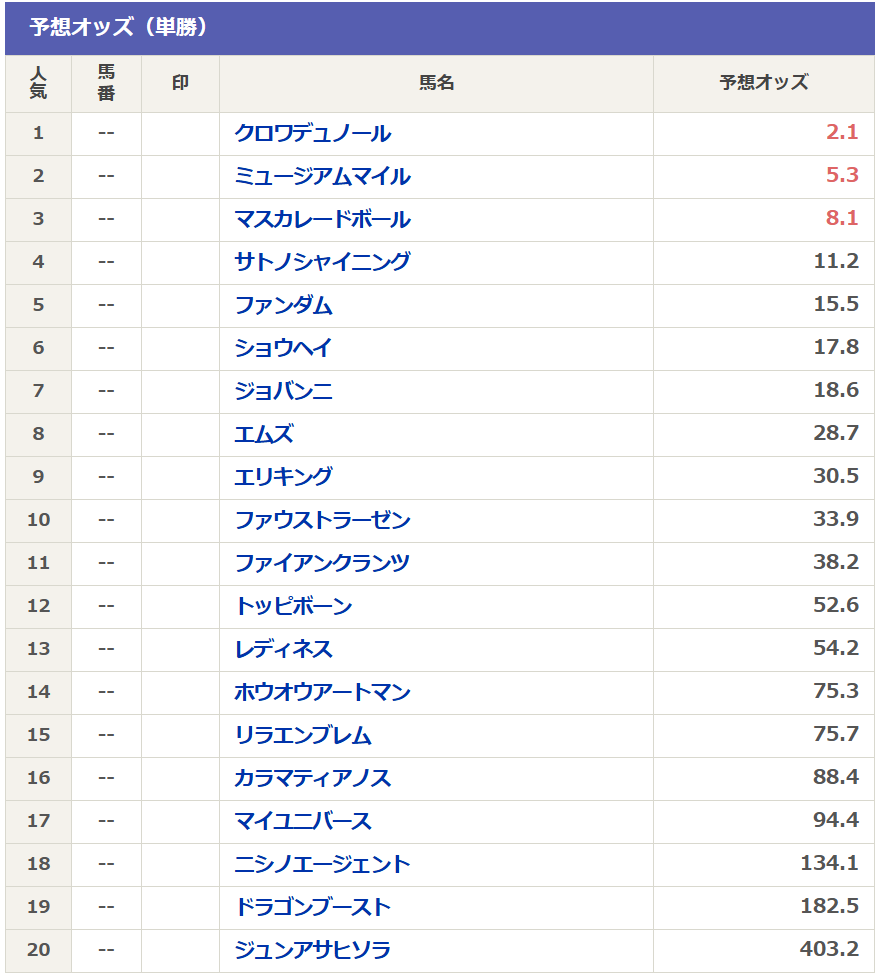The width and height of the screenshot is (882, 978).
Task: Click the 予想オッズ column header
Action: (x=764, y=84)
